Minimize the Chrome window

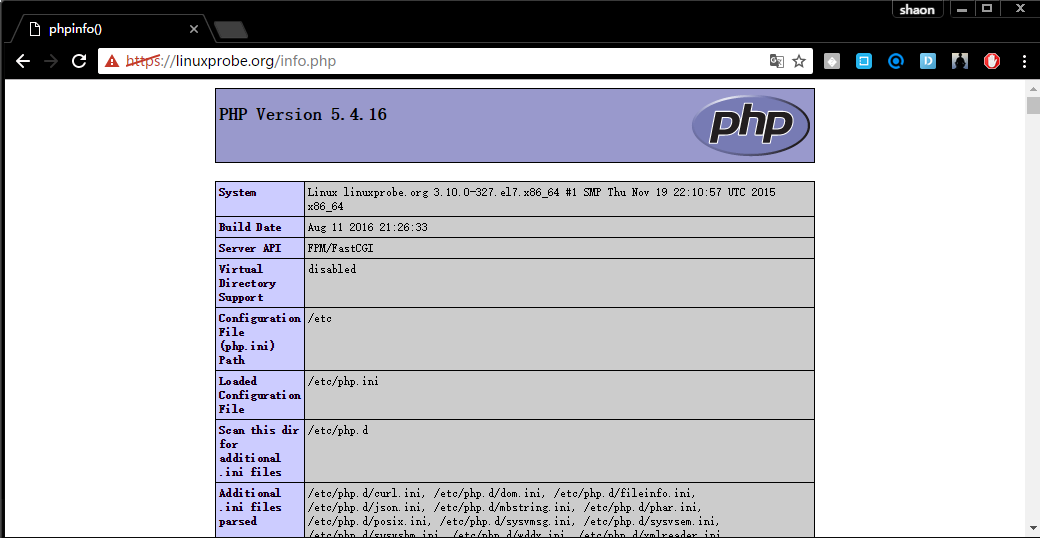pyautogui.click(x=962, y=9)
